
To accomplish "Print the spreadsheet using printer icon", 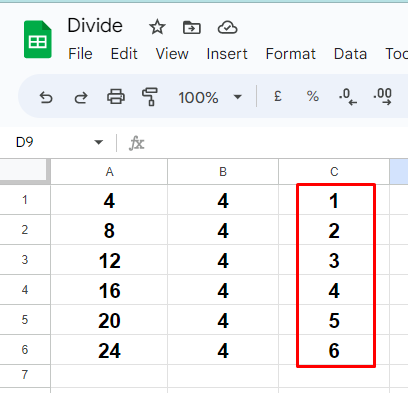I will point(116,97).
